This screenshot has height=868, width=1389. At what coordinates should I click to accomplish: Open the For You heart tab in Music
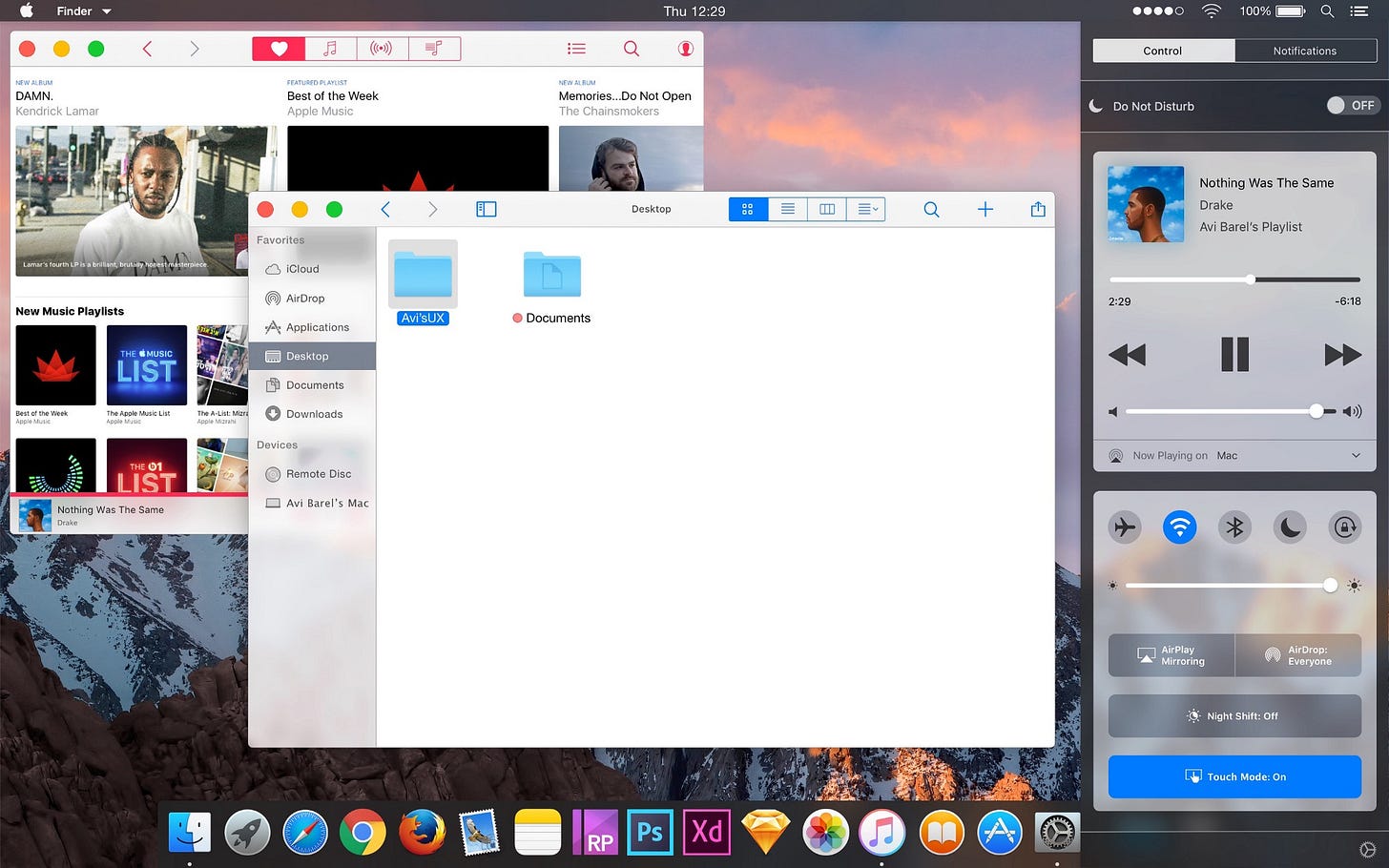click(279, 49)
